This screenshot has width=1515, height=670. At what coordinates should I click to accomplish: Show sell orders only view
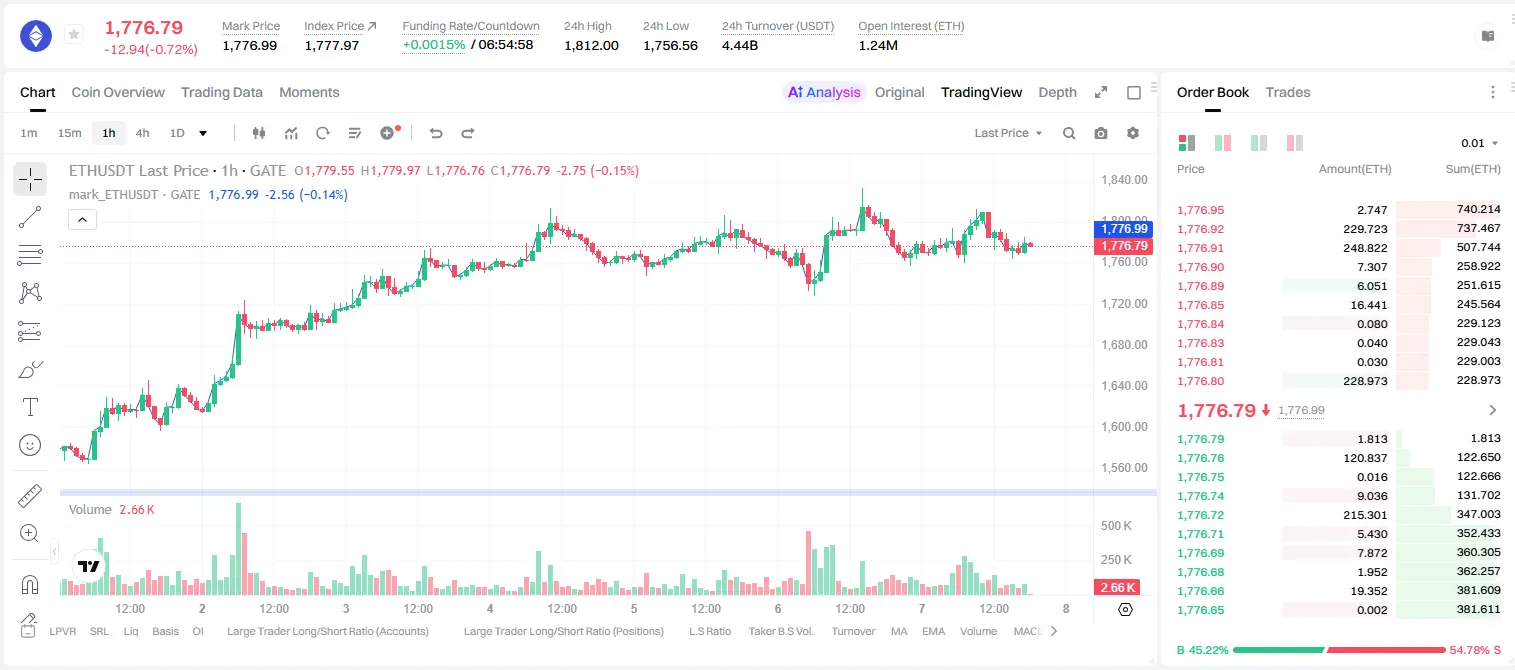tap(1295, 143)
